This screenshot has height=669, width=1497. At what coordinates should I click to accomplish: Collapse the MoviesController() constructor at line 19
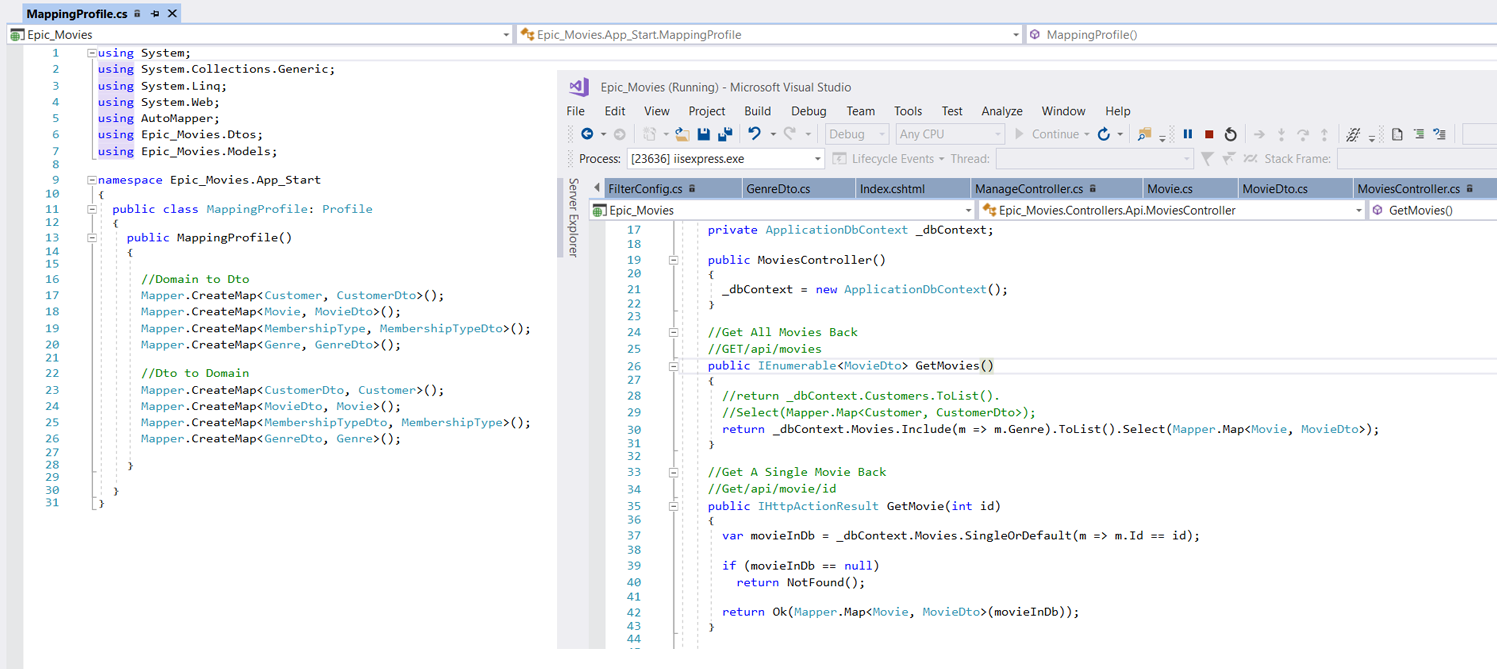(673, 260)
